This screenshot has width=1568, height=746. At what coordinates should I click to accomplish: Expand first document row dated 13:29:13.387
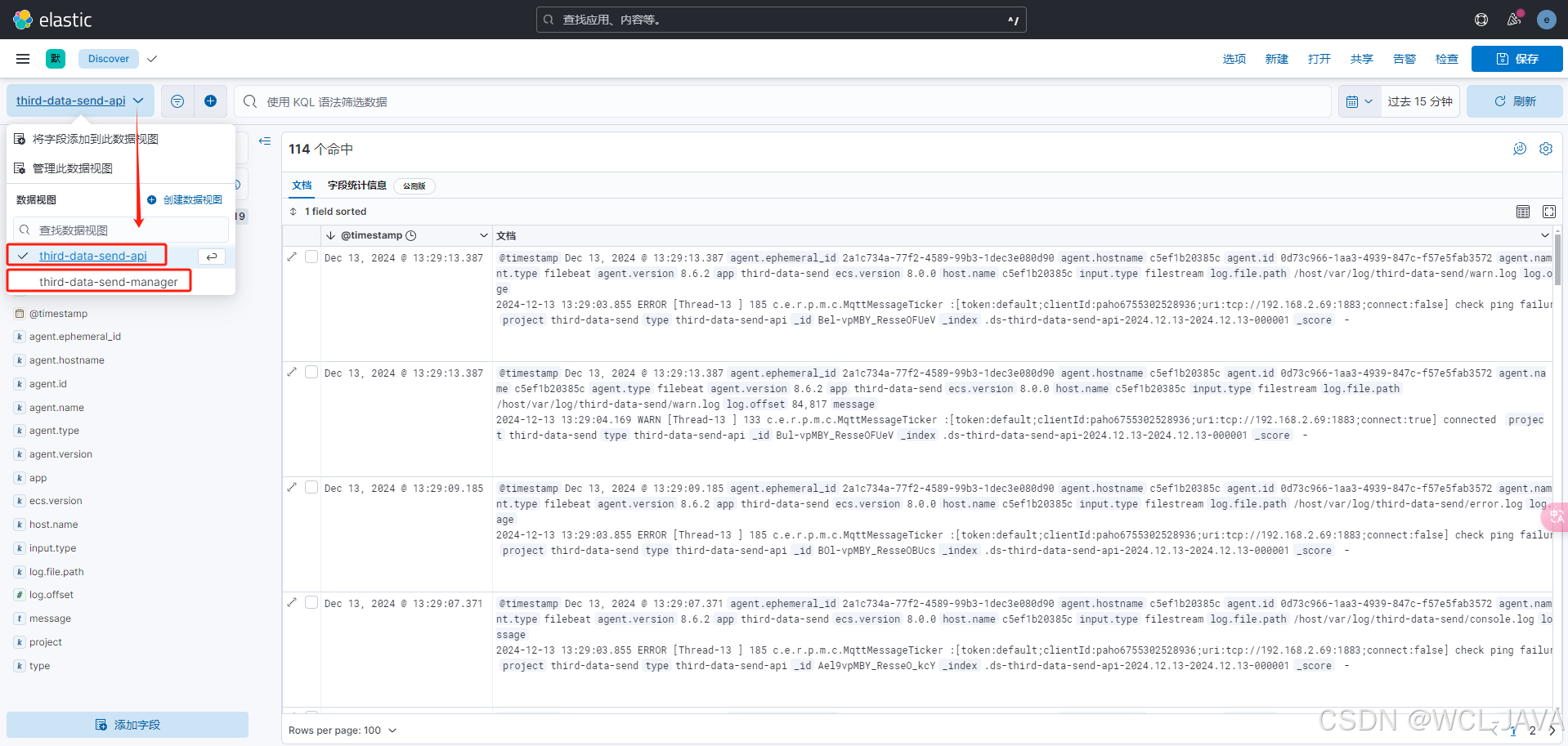click(292, 257)
